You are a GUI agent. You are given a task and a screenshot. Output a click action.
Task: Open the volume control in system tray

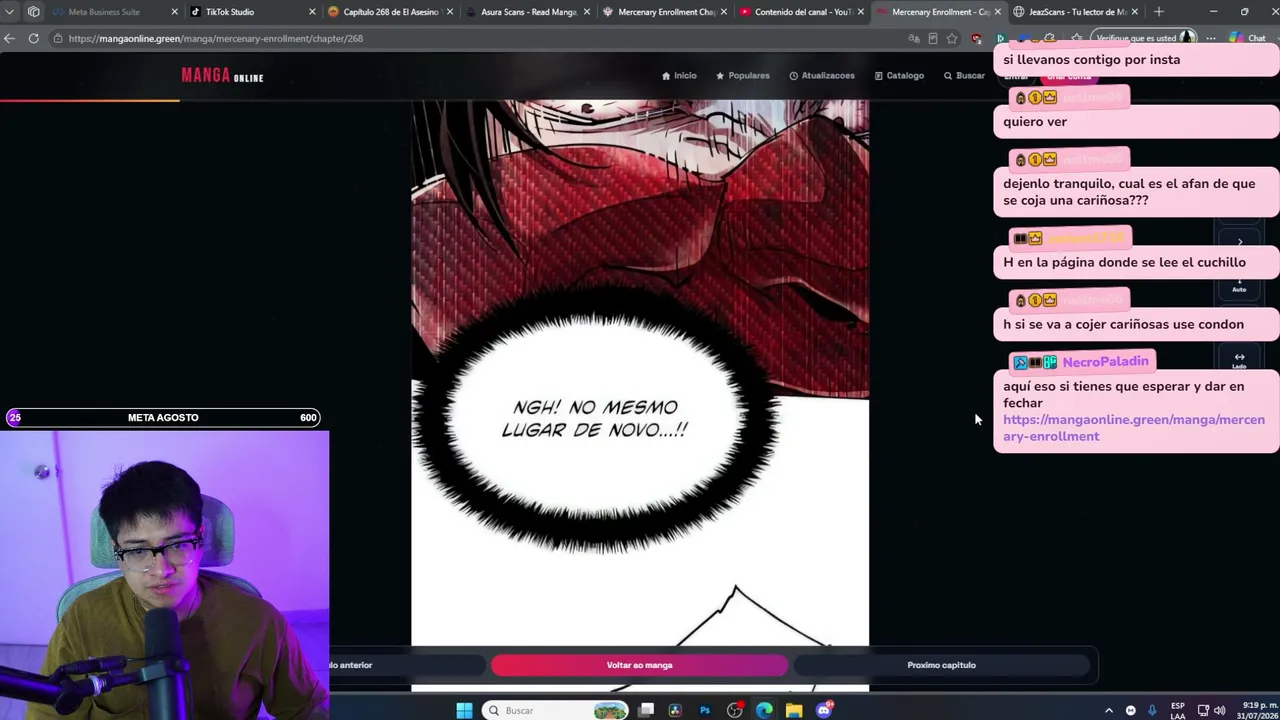[x=1219, y=710]
